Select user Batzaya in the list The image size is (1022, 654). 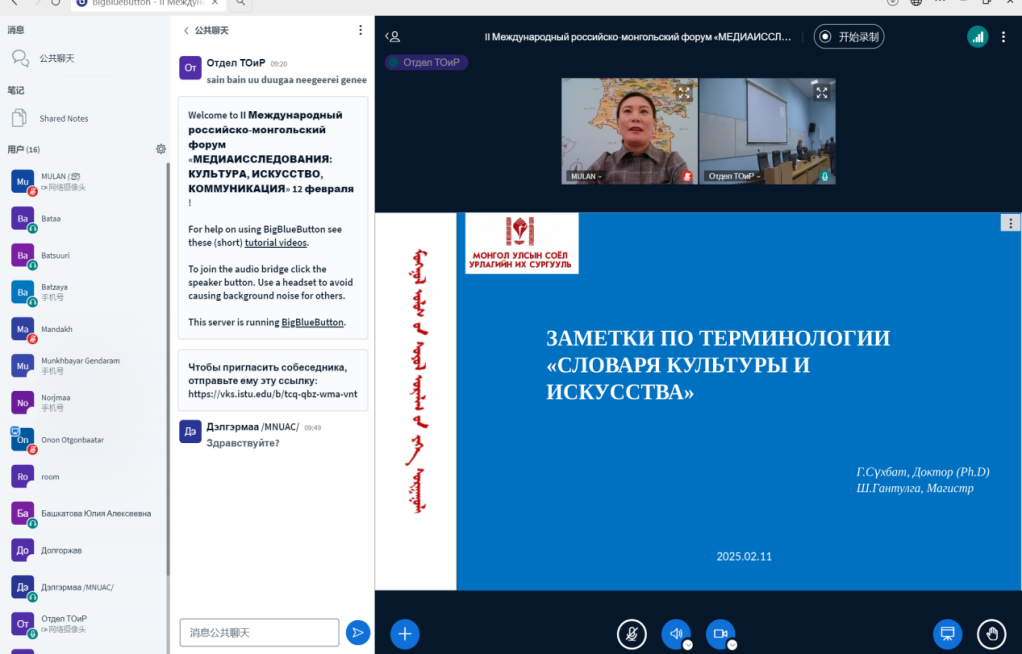point(85,292)
